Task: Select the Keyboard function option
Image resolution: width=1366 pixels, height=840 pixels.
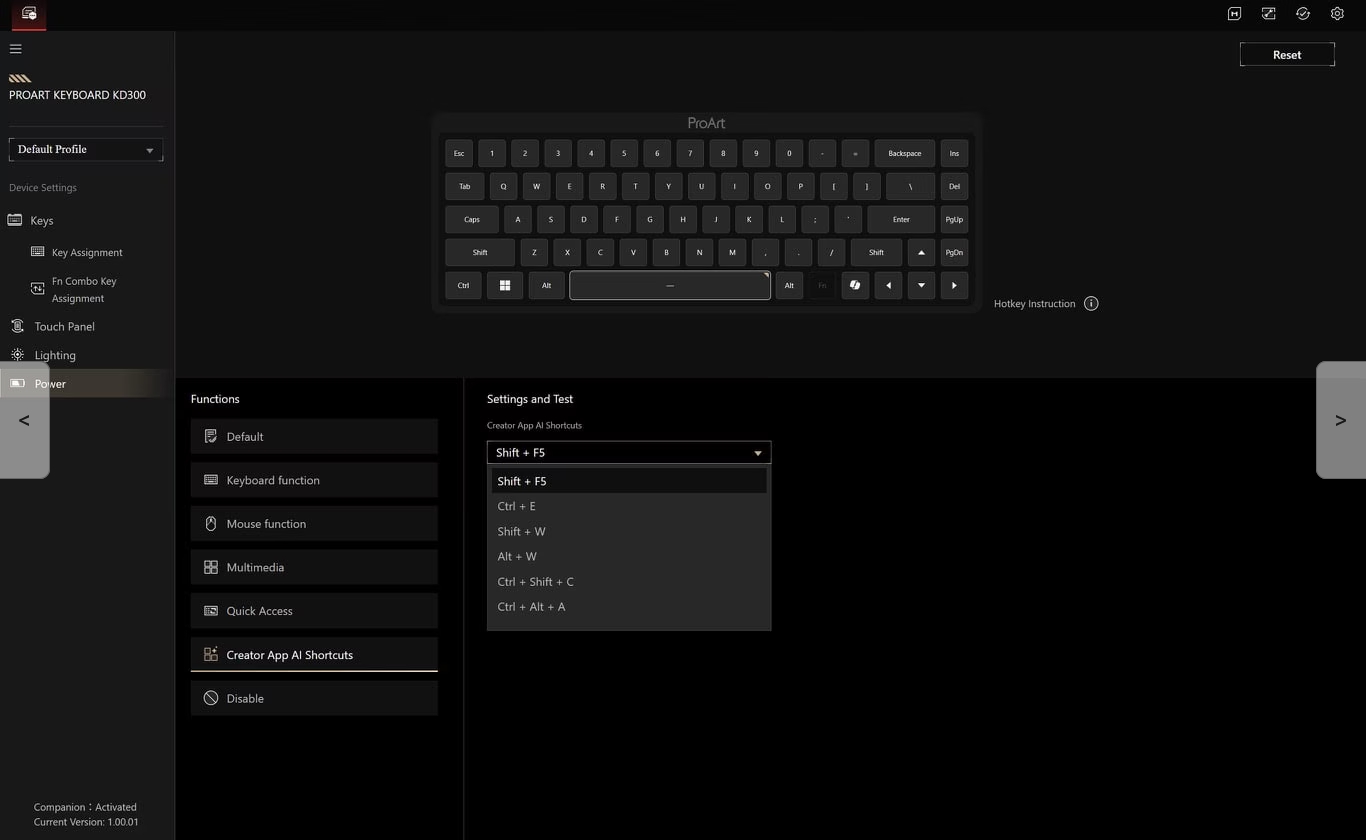Action: click(314, 480)
